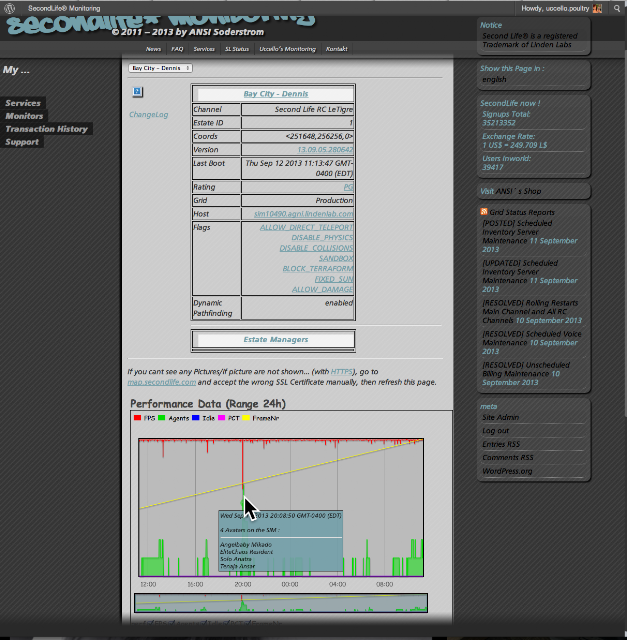Click the PG rating link

click(x=348, y=187)
